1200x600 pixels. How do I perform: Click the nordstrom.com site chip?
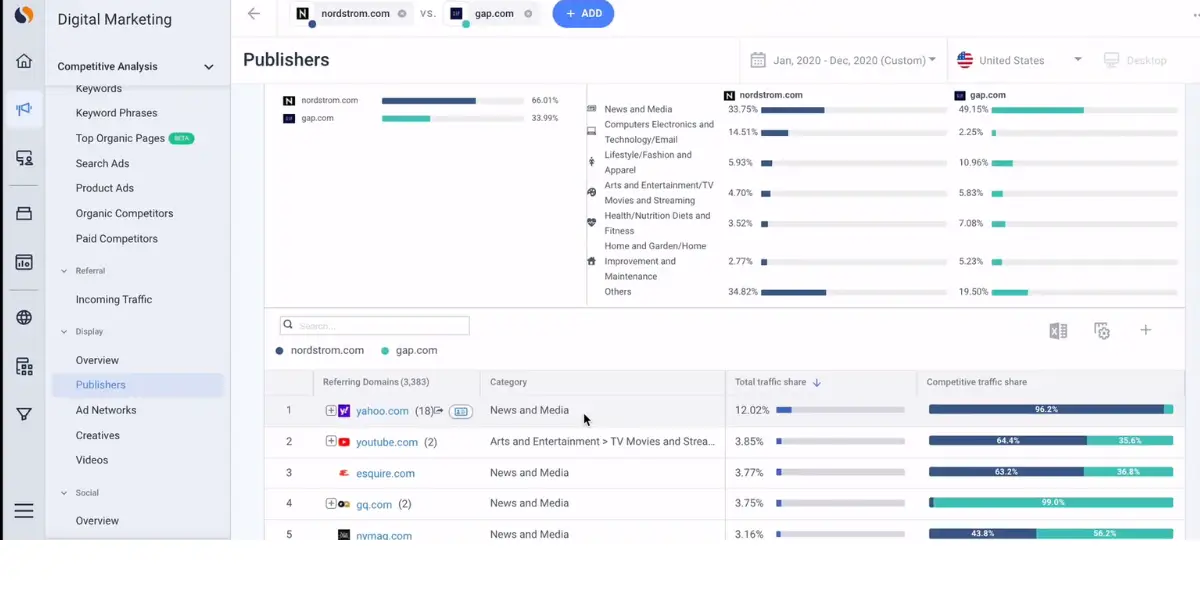point(351,14)
